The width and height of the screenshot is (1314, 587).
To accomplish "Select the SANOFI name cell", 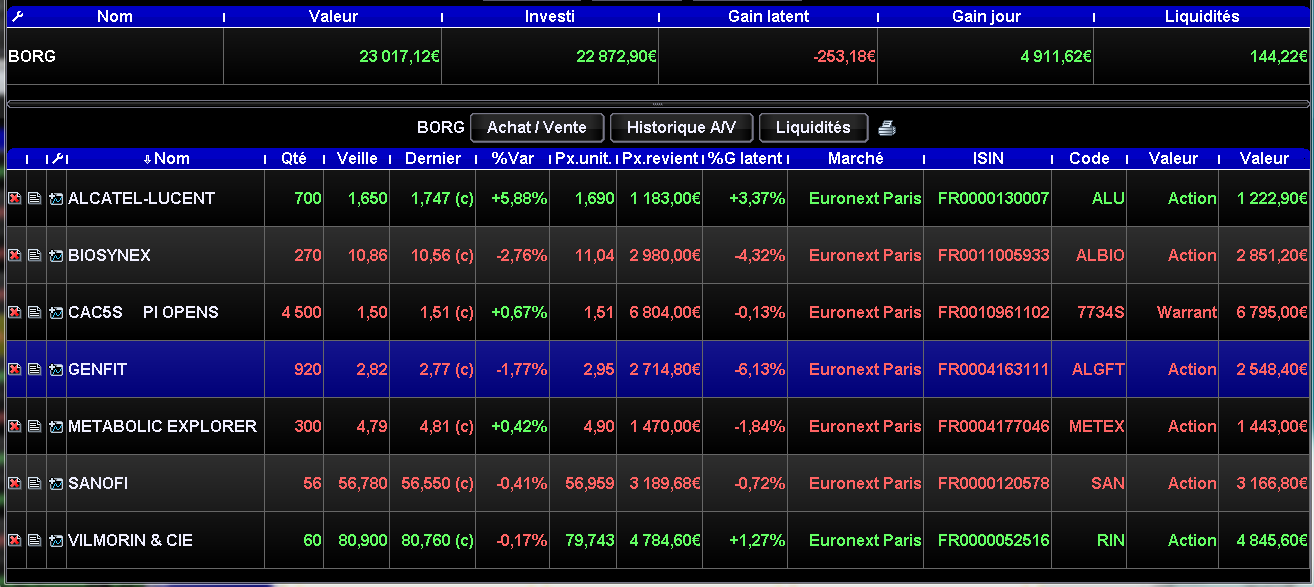I will pyautogui.click(x=165, y=483).
